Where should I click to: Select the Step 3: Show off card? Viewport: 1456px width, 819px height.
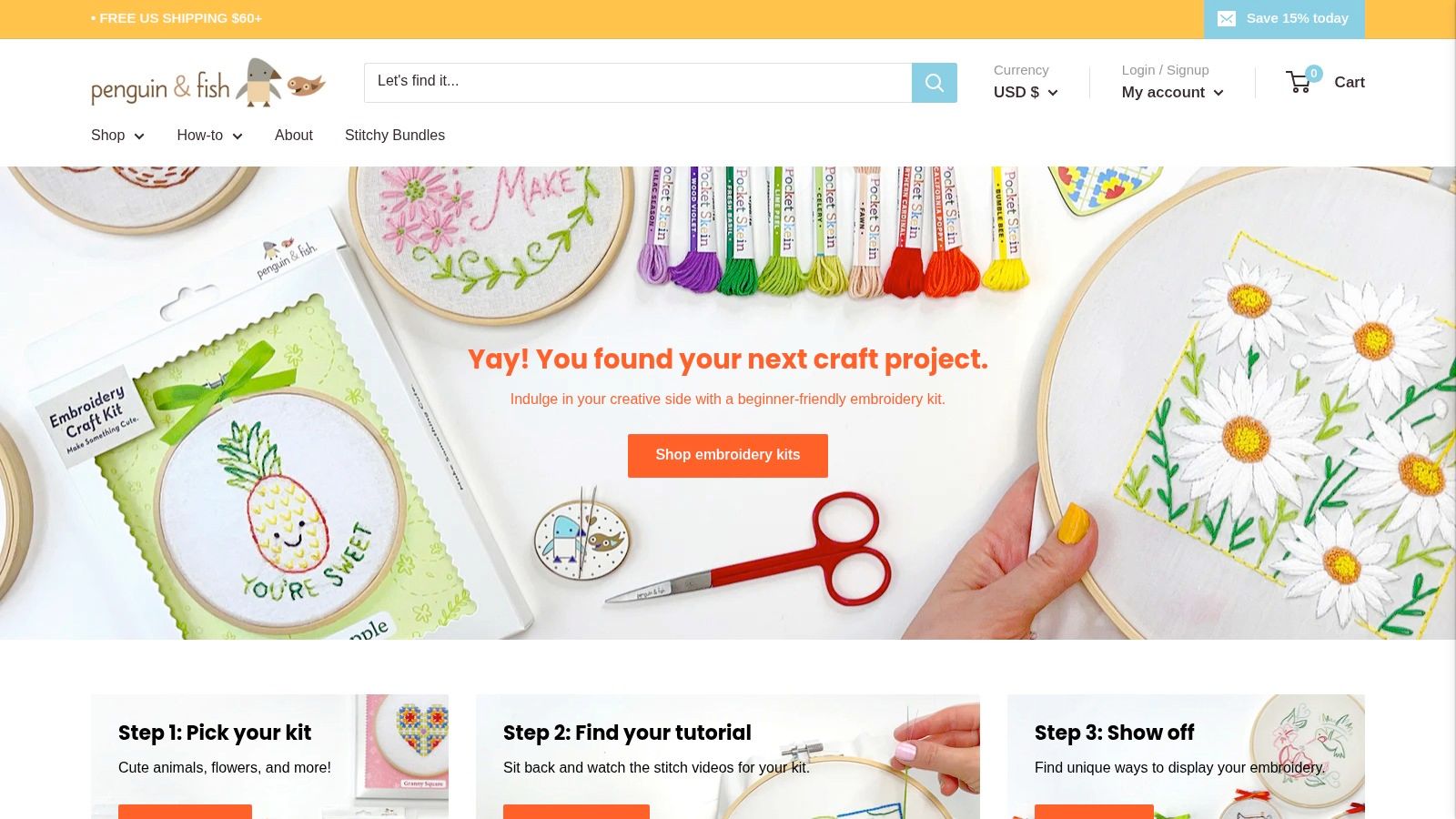click(x=1186, y=757)
